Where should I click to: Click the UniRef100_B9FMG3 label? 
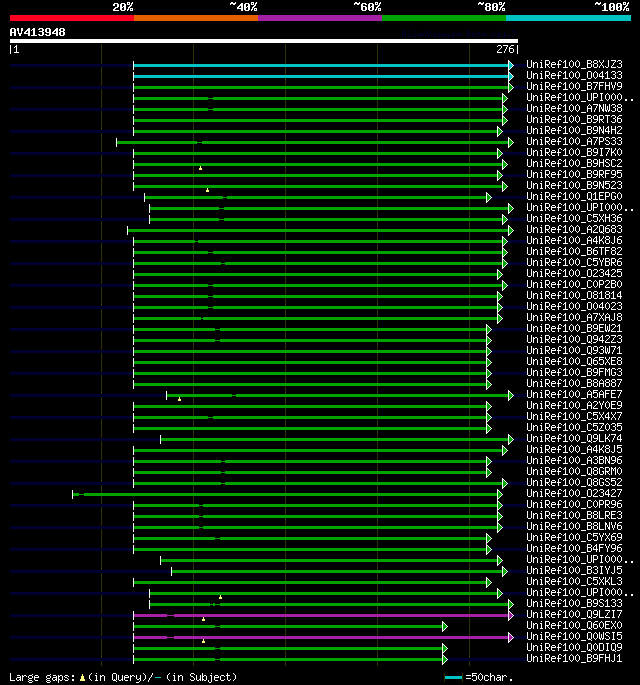(x=574, y=372)
